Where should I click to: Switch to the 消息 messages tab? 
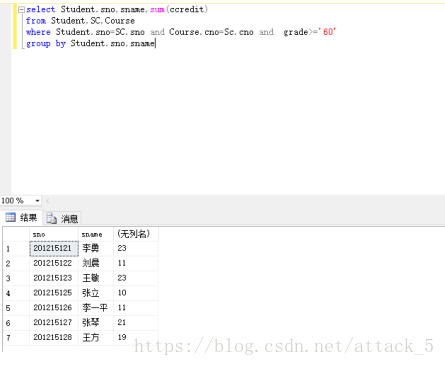pyautogui.click(x=62, y=218)
